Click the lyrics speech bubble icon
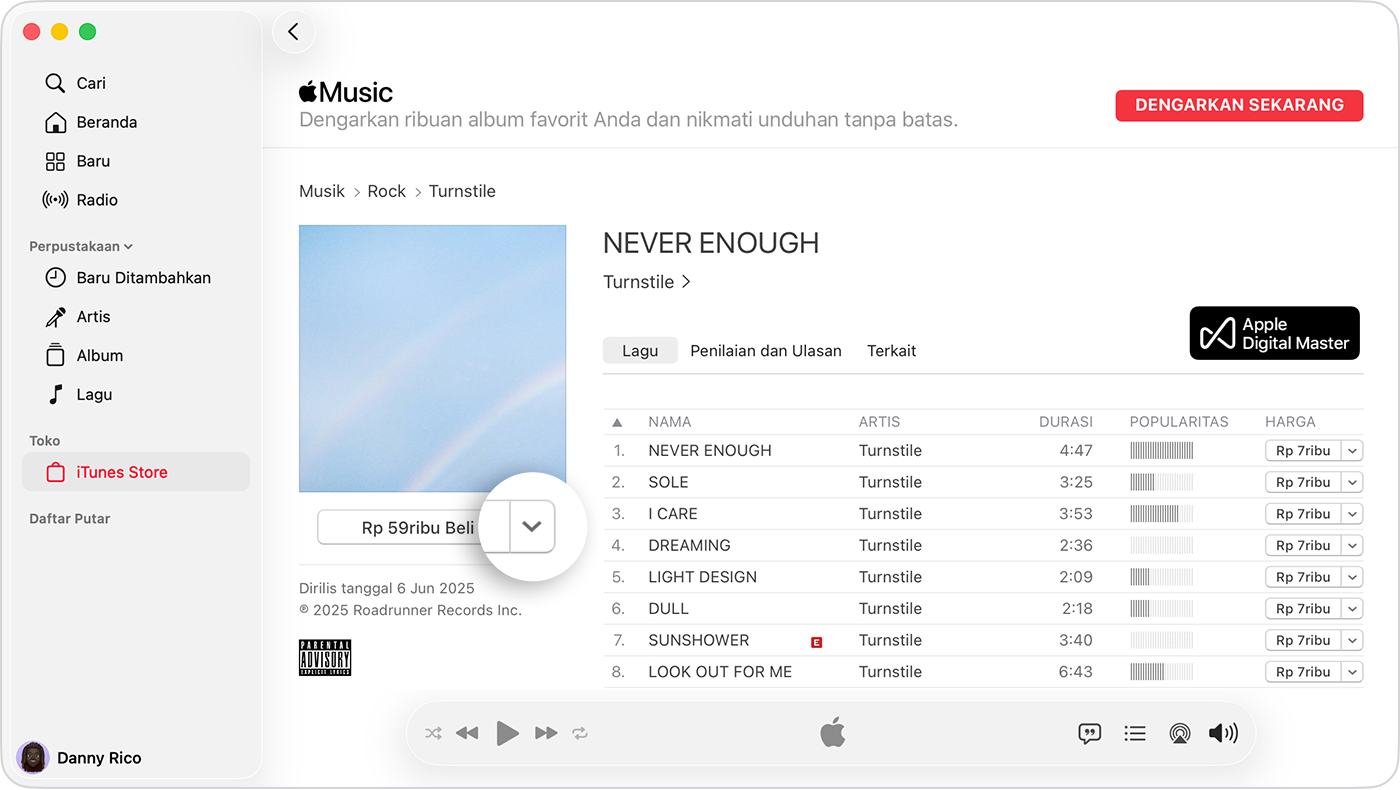The image size is (1400, 790). point(1089,734)
